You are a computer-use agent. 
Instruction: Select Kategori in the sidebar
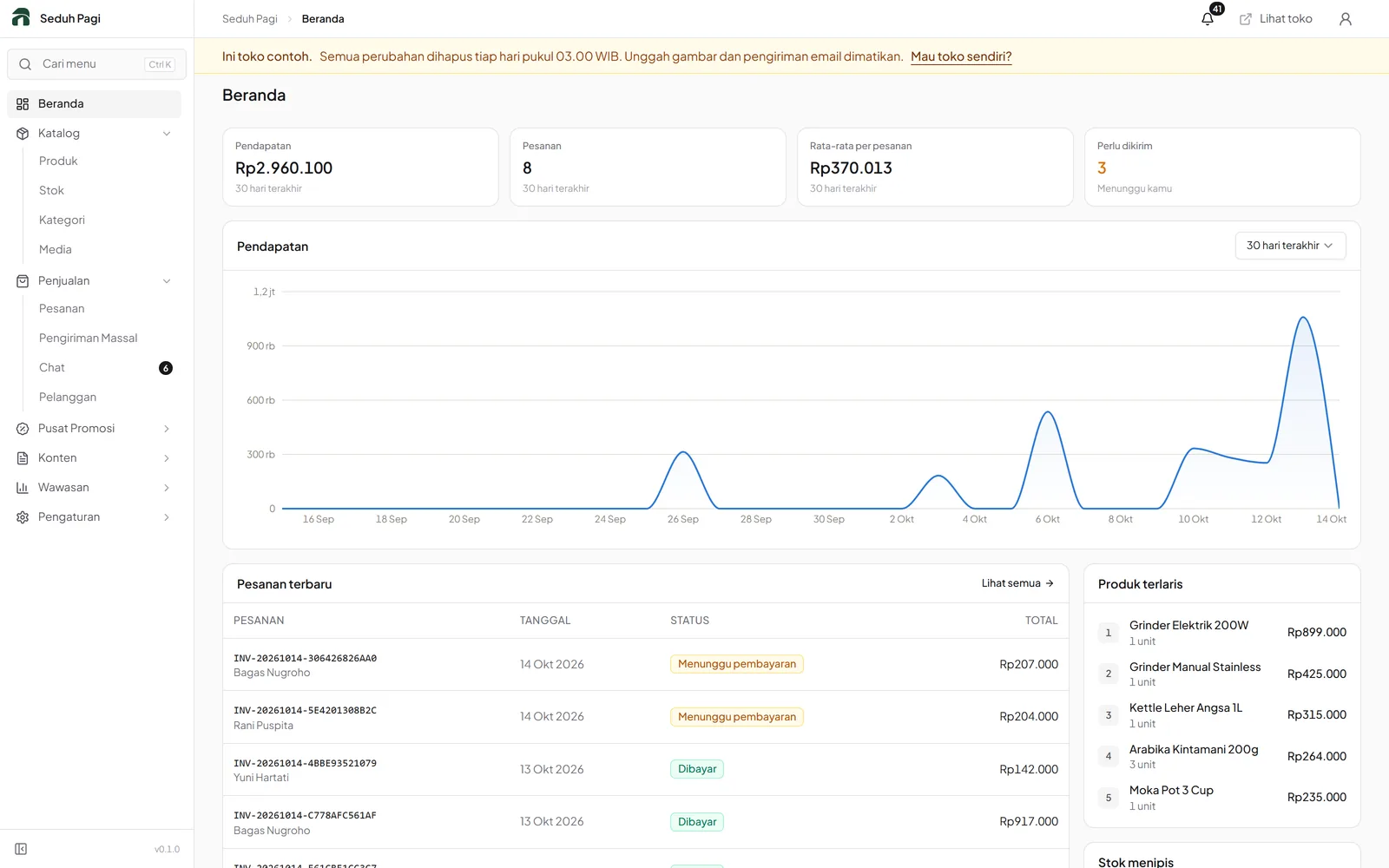pos(62,220)
